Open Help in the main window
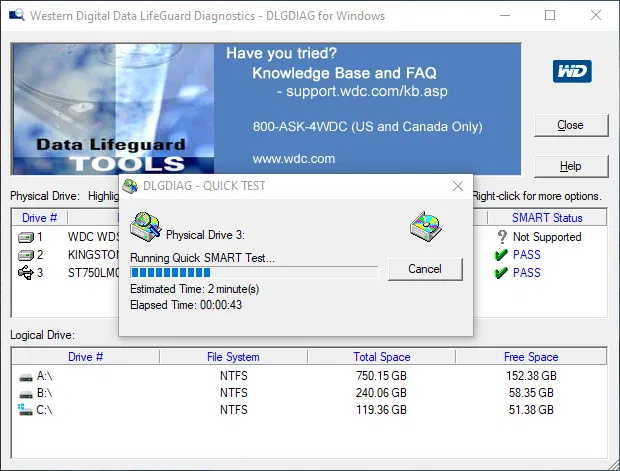620x471 pixels. coord(571,166)
